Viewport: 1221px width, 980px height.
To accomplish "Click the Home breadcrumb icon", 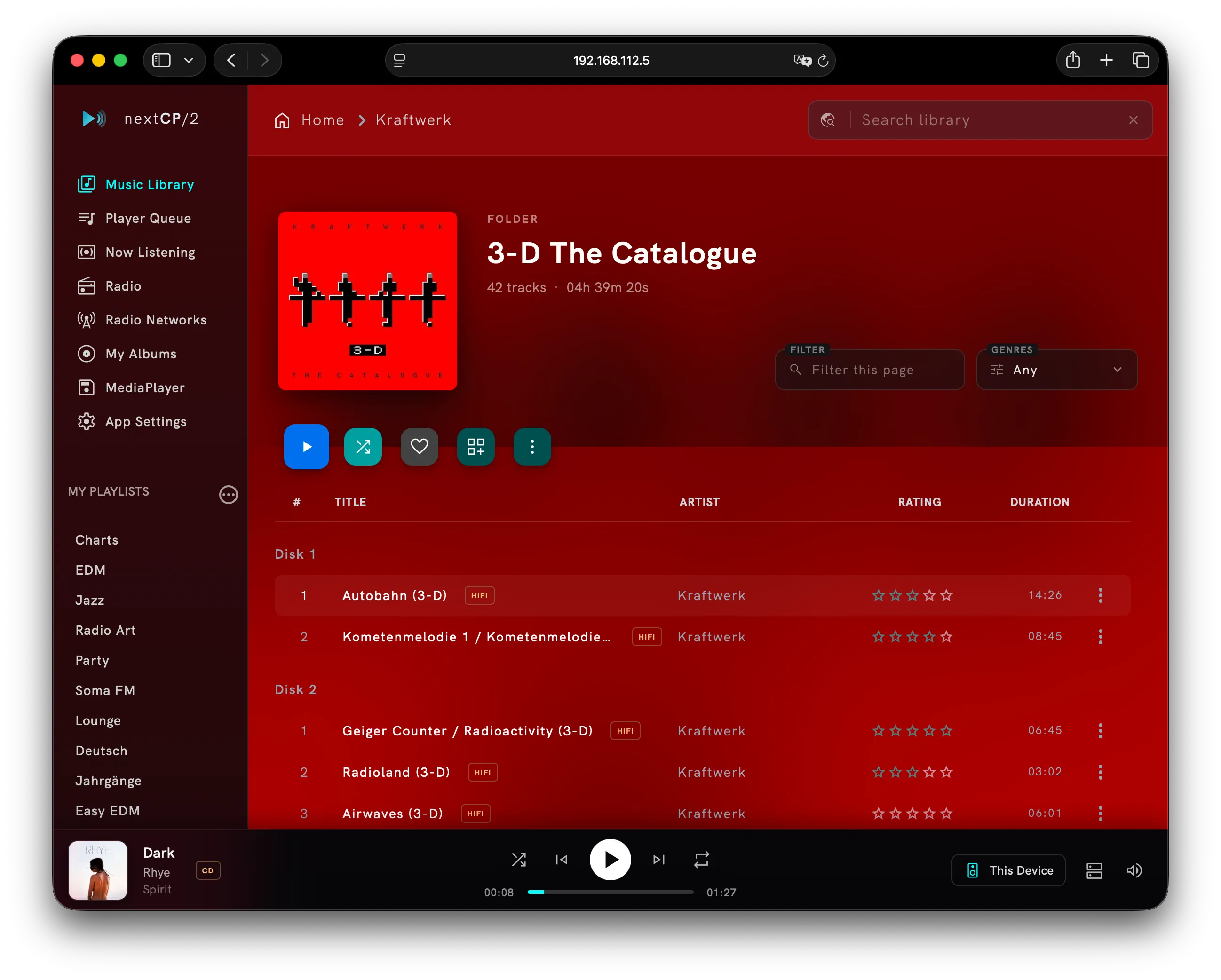I will point(282,120).
